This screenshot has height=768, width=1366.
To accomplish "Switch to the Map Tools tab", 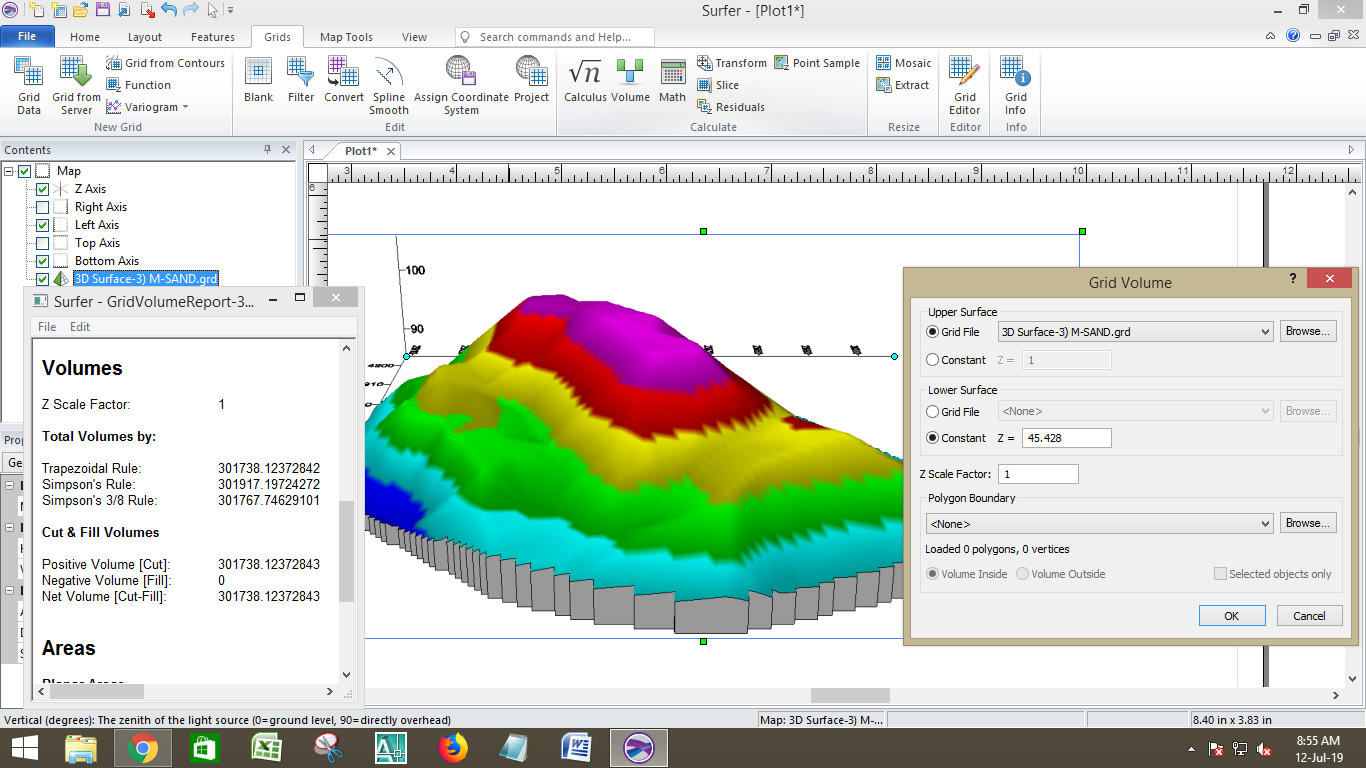I will point(346,37).
